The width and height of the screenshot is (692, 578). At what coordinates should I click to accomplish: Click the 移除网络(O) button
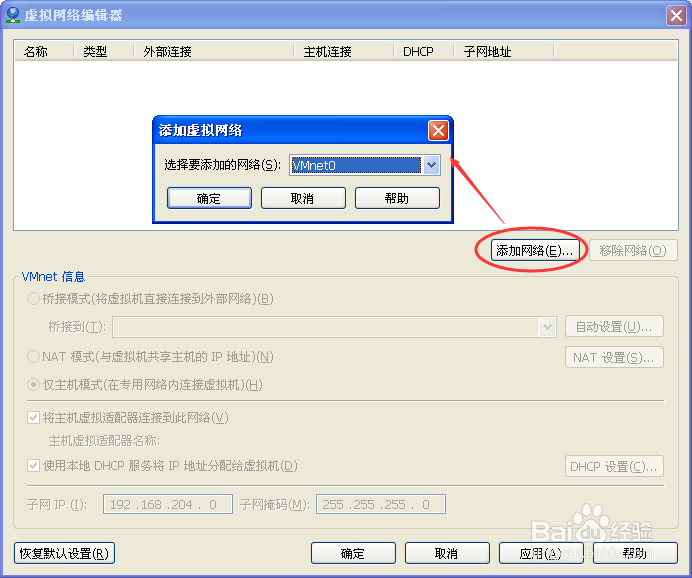click(633, 250)
